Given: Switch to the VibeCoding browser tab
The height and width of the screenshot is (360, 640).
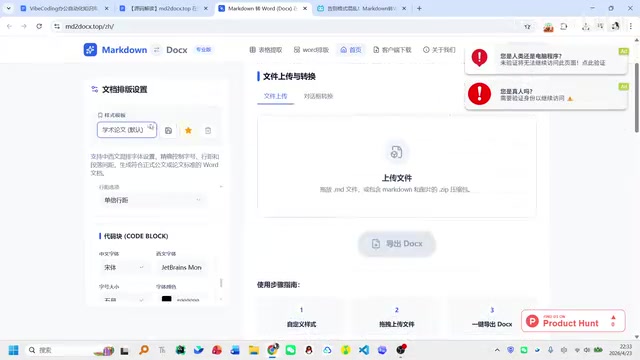Looking at the screenshot, I should click(63, 8).
